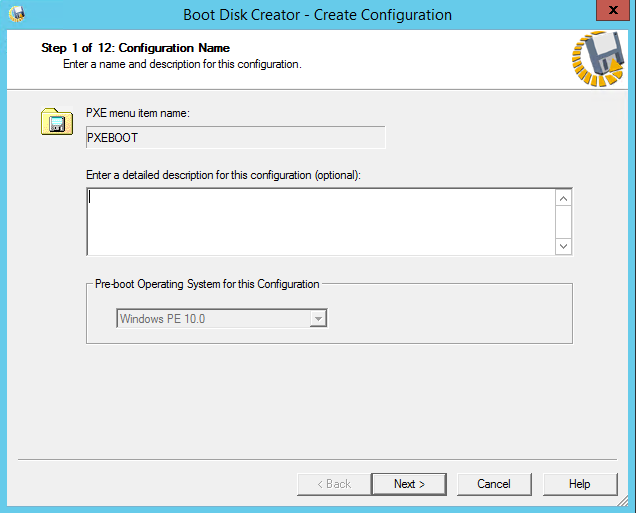Screen dimensions: 636x513
Task: Click the window resize grip corner
Action: pos(623,501)
